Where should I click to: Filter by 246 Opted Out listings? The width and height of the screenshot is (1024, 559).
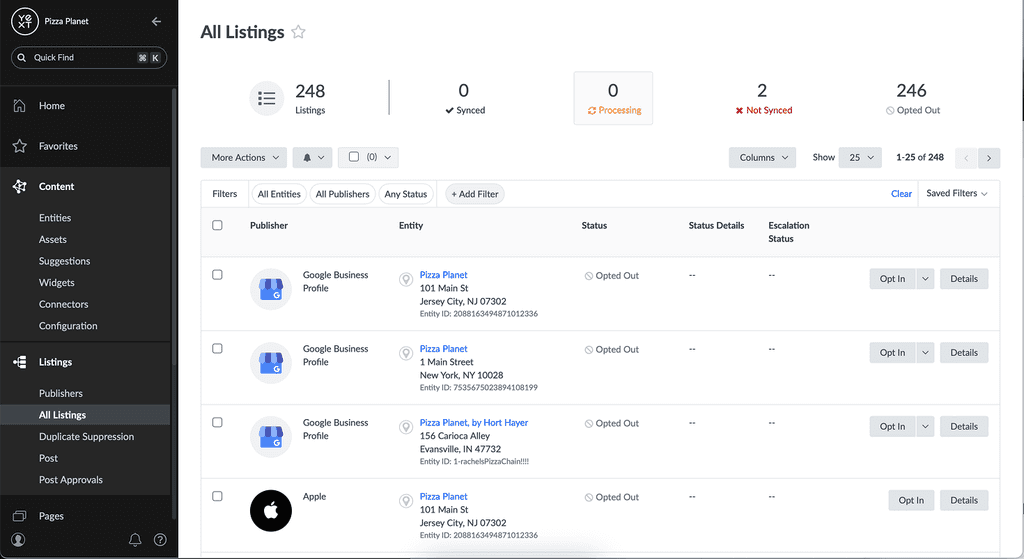[912, 99]
